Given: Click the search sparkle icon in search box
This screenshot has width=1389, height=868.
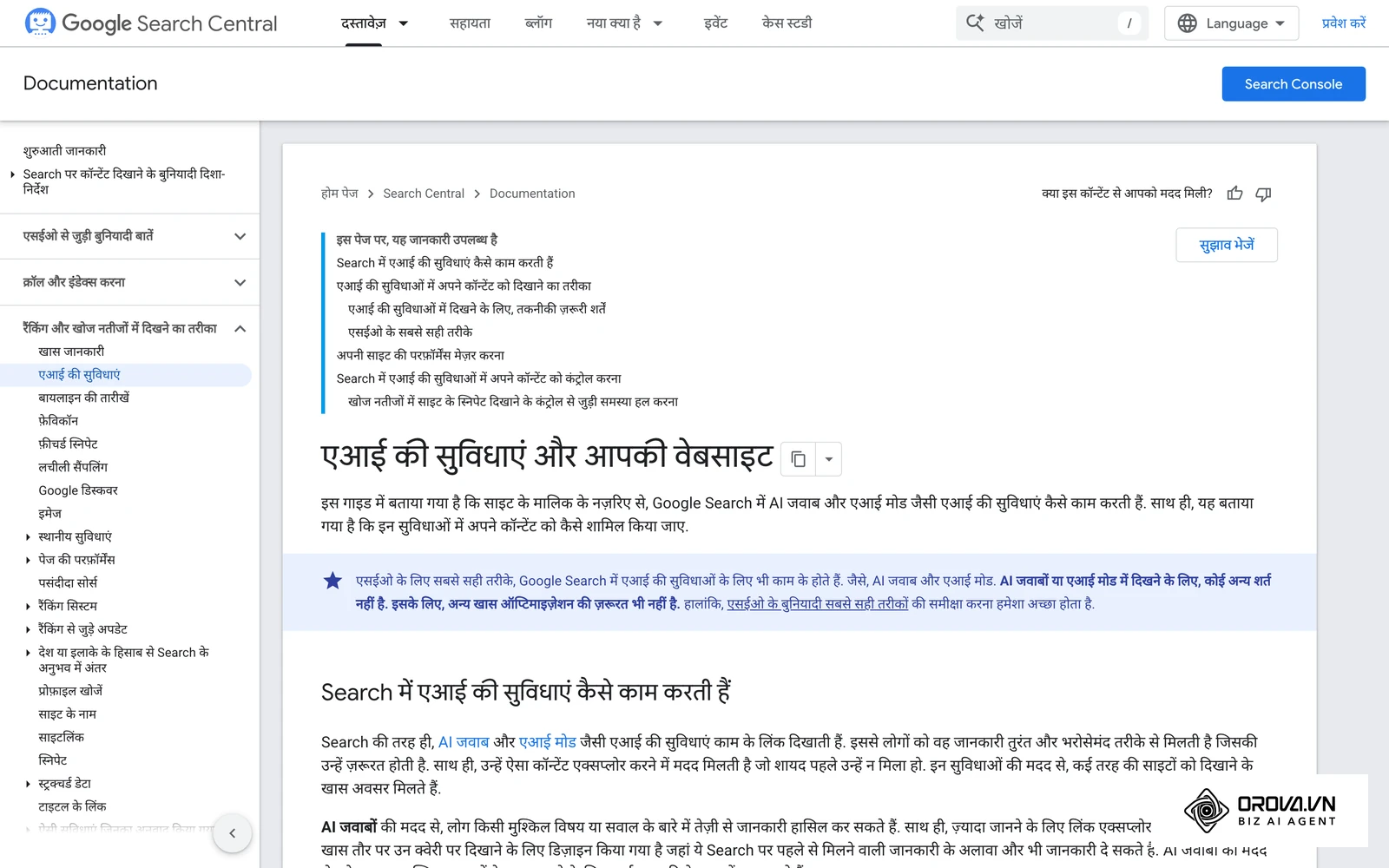Looking at the screenshot, I should [x=975, y=23].
